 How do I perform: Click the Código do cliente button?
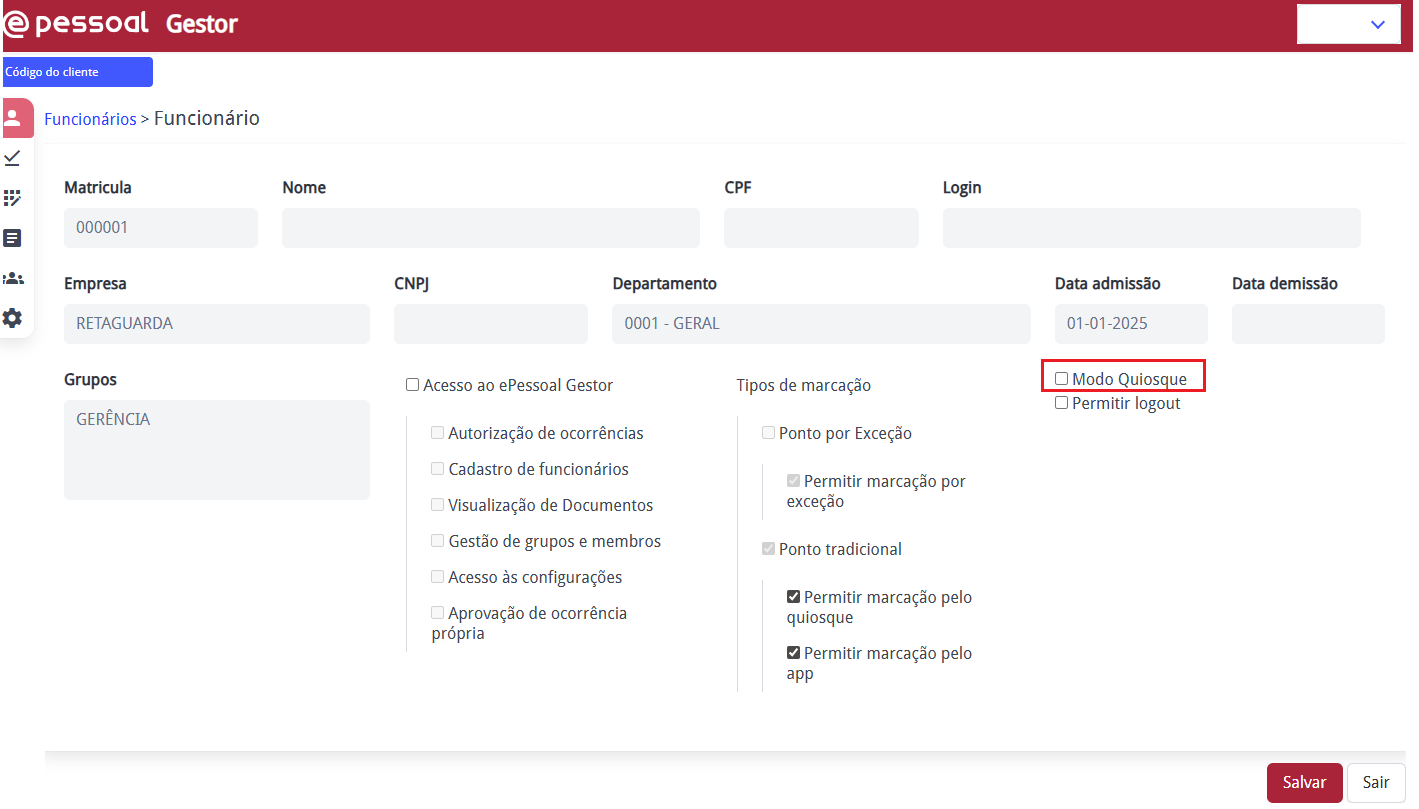[x=78, y=72]
